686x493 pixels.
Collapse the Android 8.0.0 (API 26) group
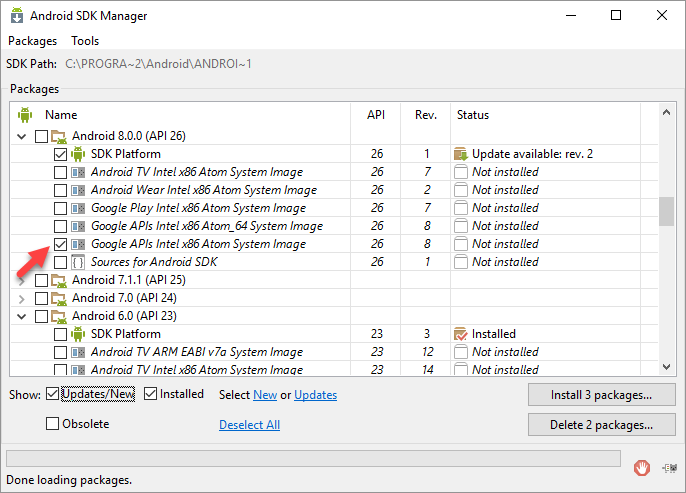click(x=21, y=136)
